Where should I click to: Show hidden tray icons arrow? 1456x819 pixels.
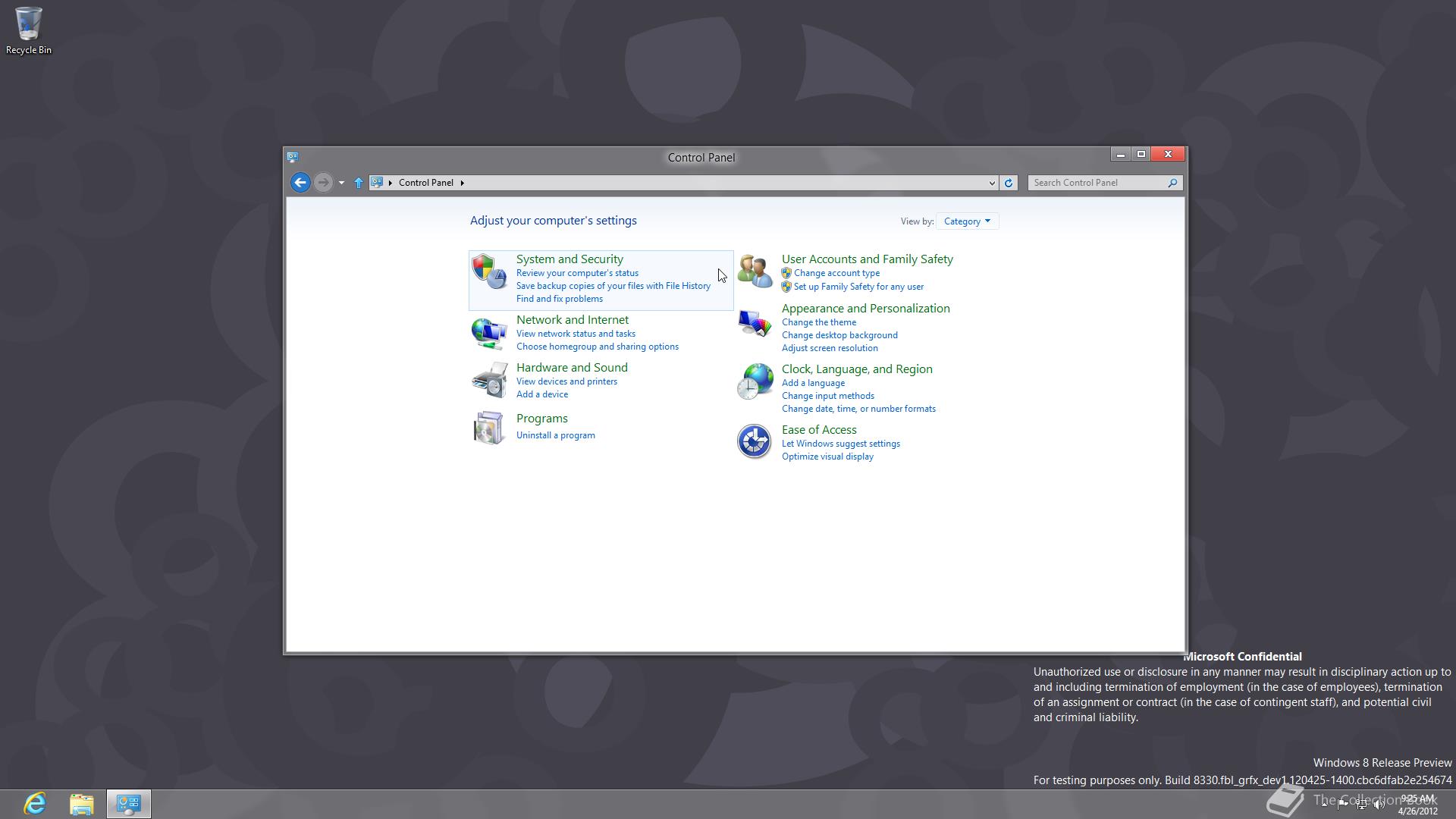click(1325, 805)
